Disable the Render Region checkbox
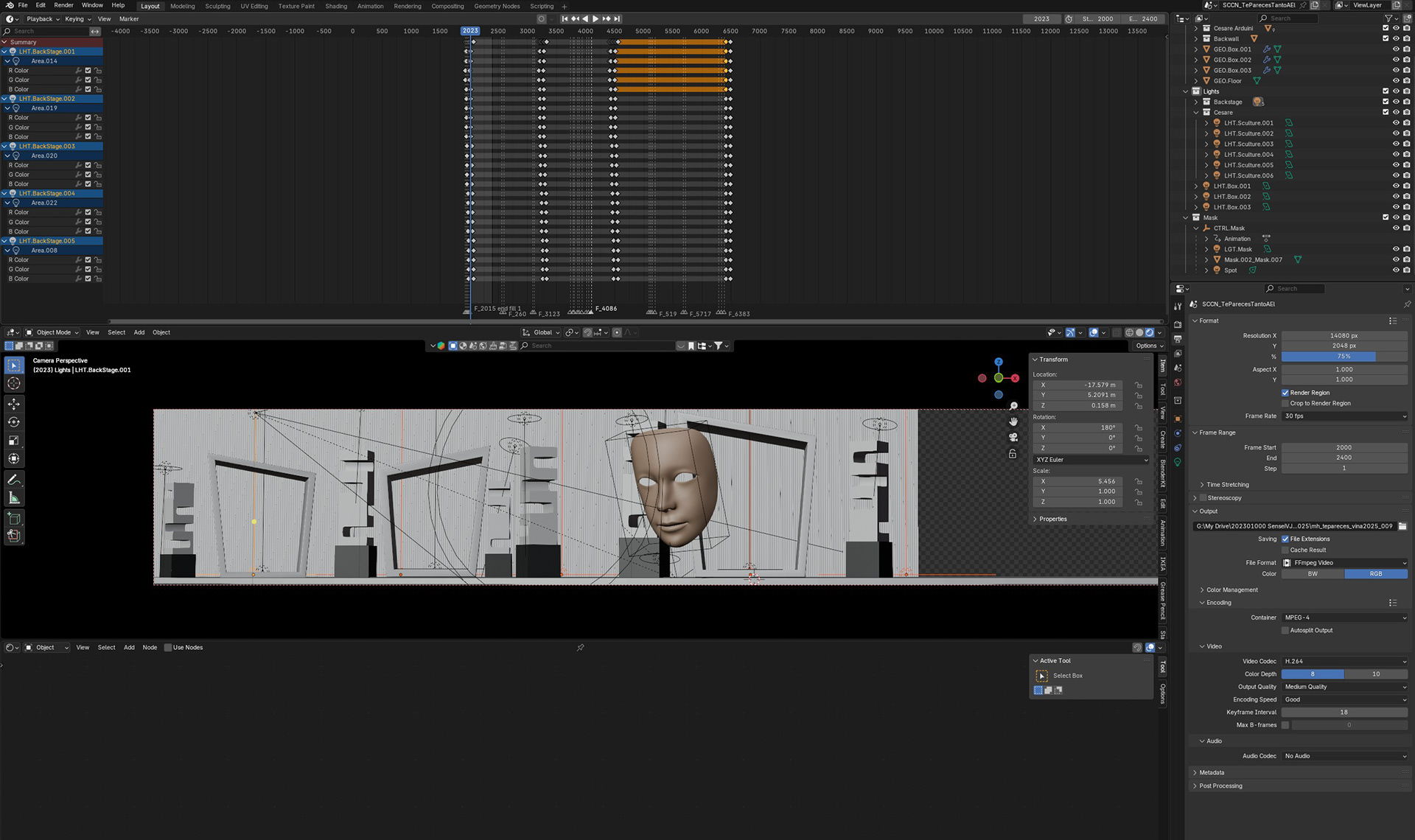 [1285, 393]
